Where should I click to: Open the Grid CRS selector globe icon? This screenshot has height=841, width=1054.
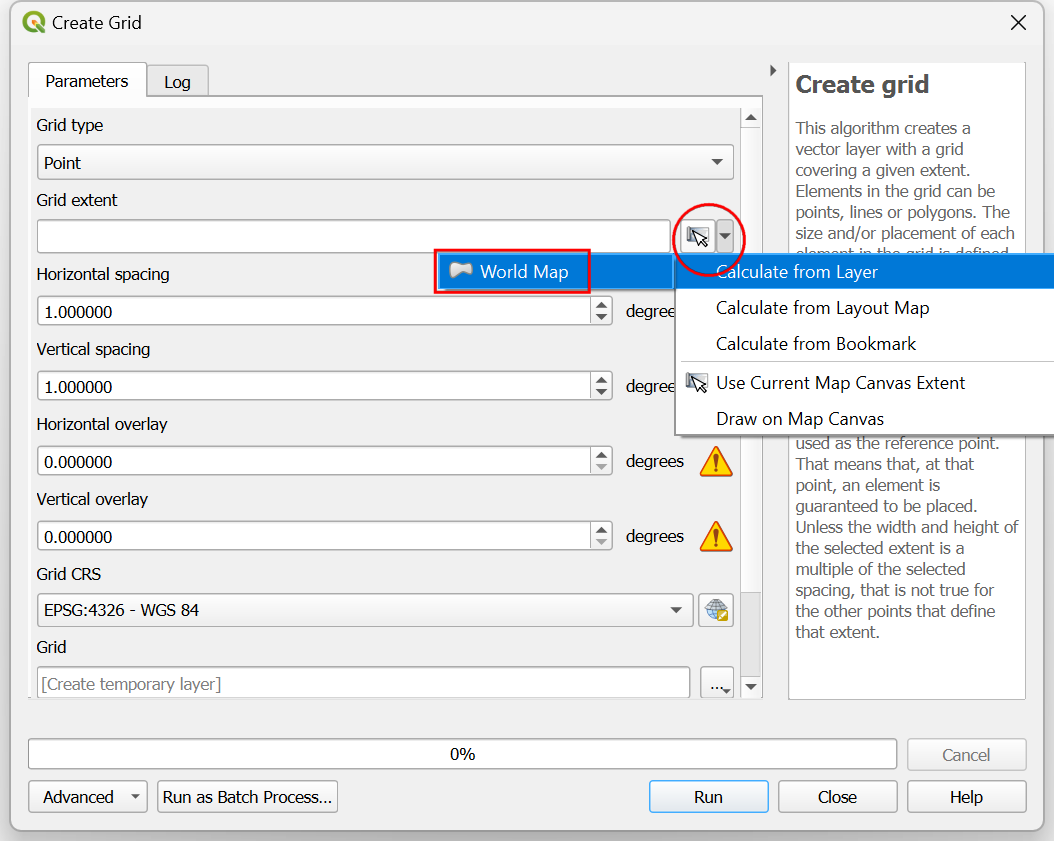[716, 610]
